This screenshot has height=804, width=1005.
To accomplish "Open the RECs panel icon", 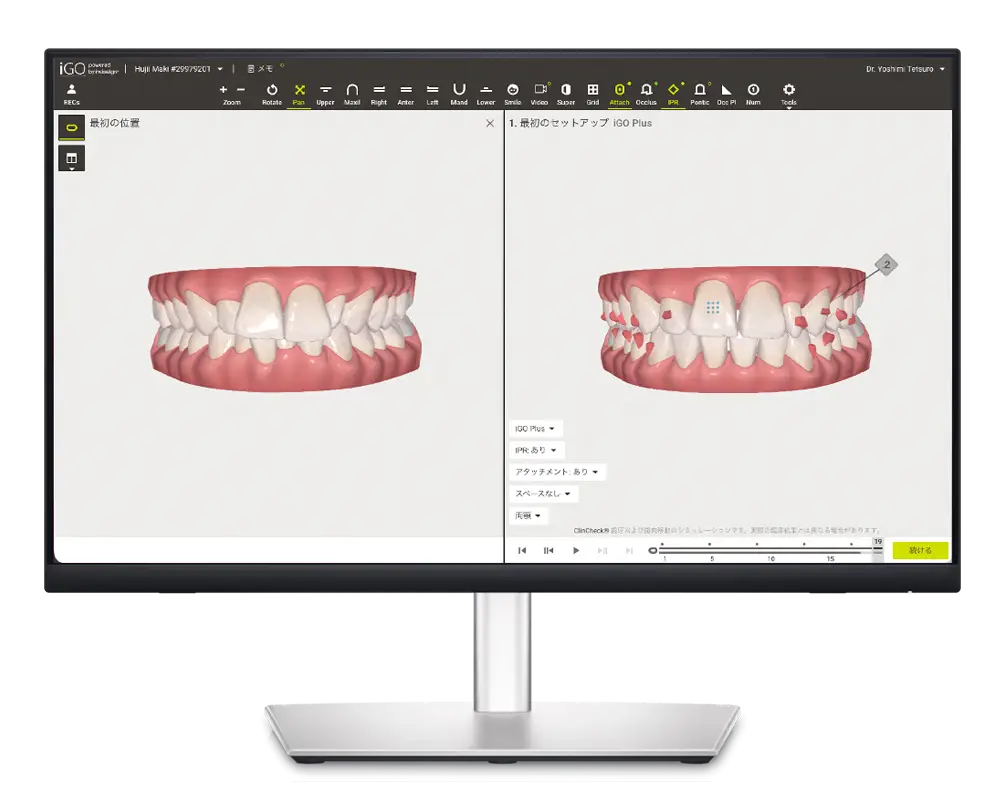I will point(72,94).
